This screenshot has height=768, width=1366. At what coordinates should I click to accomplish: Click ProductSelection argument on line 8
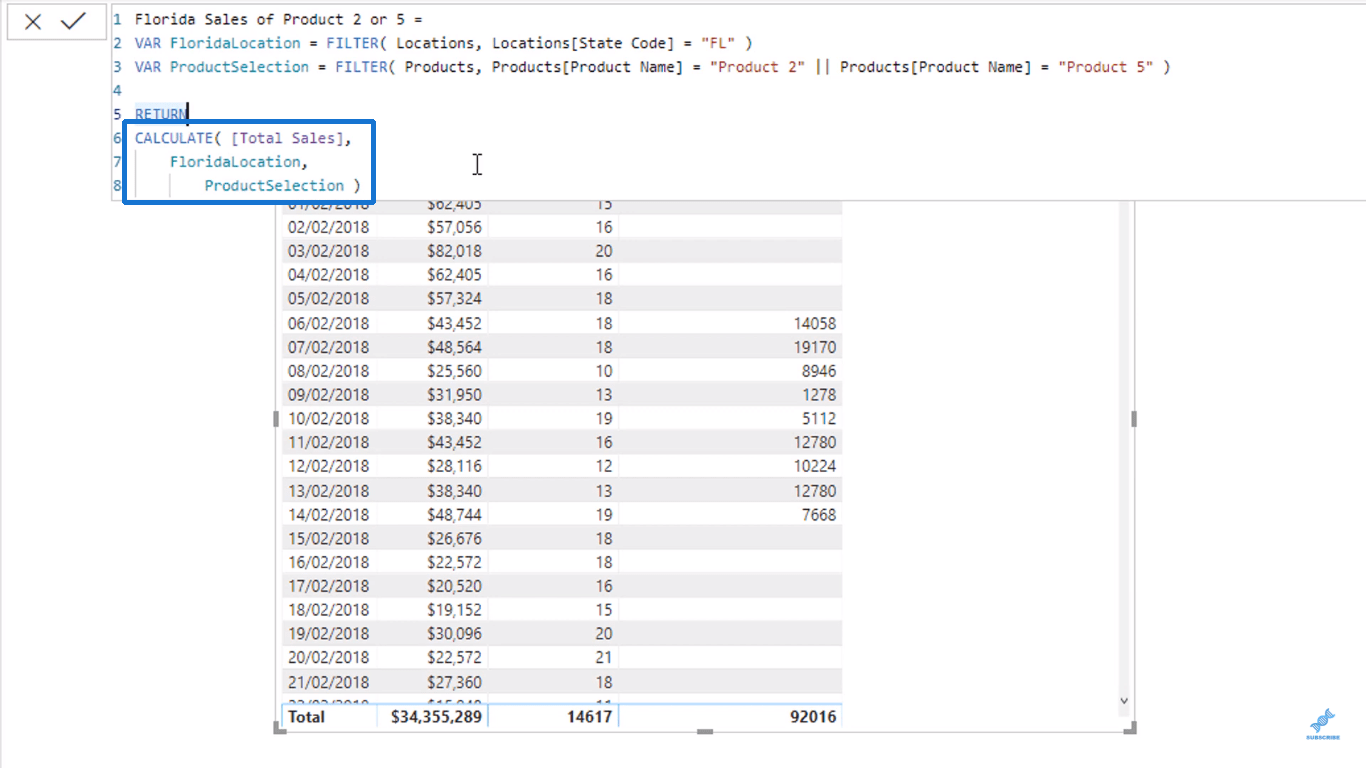(x=274, y=185)
